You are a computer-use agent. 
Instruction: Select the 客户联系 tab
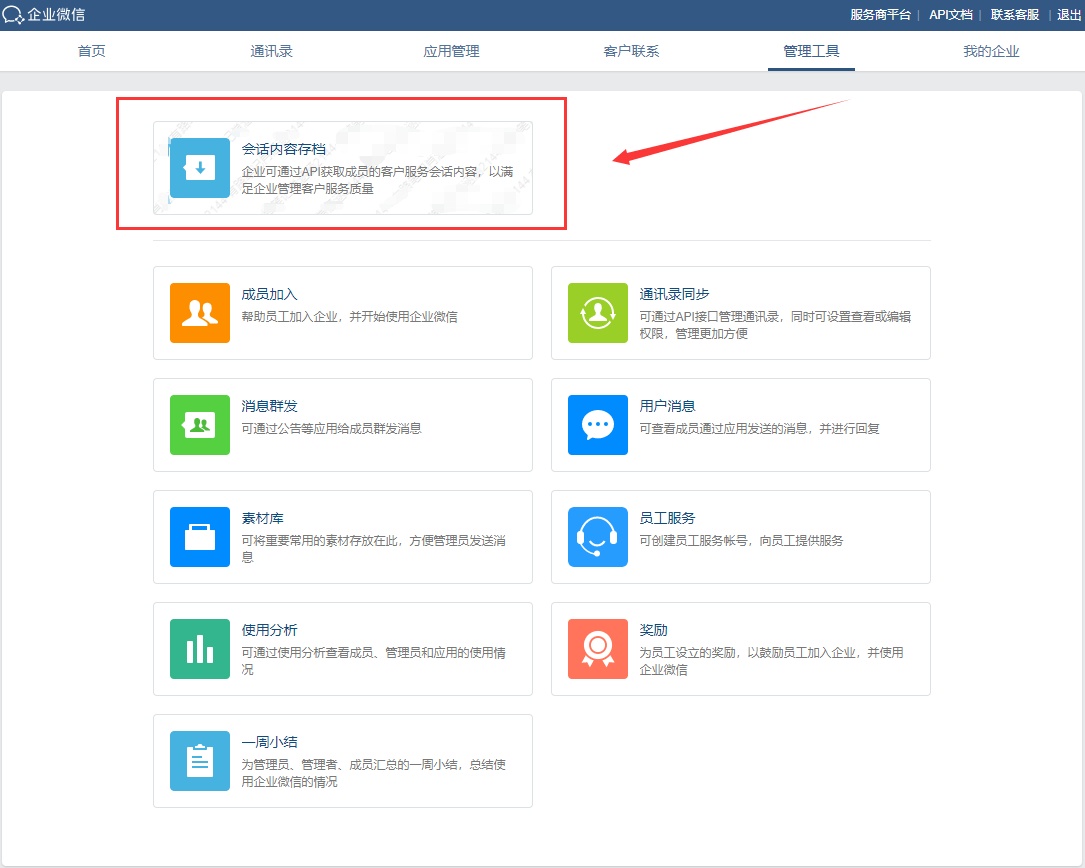631,51
